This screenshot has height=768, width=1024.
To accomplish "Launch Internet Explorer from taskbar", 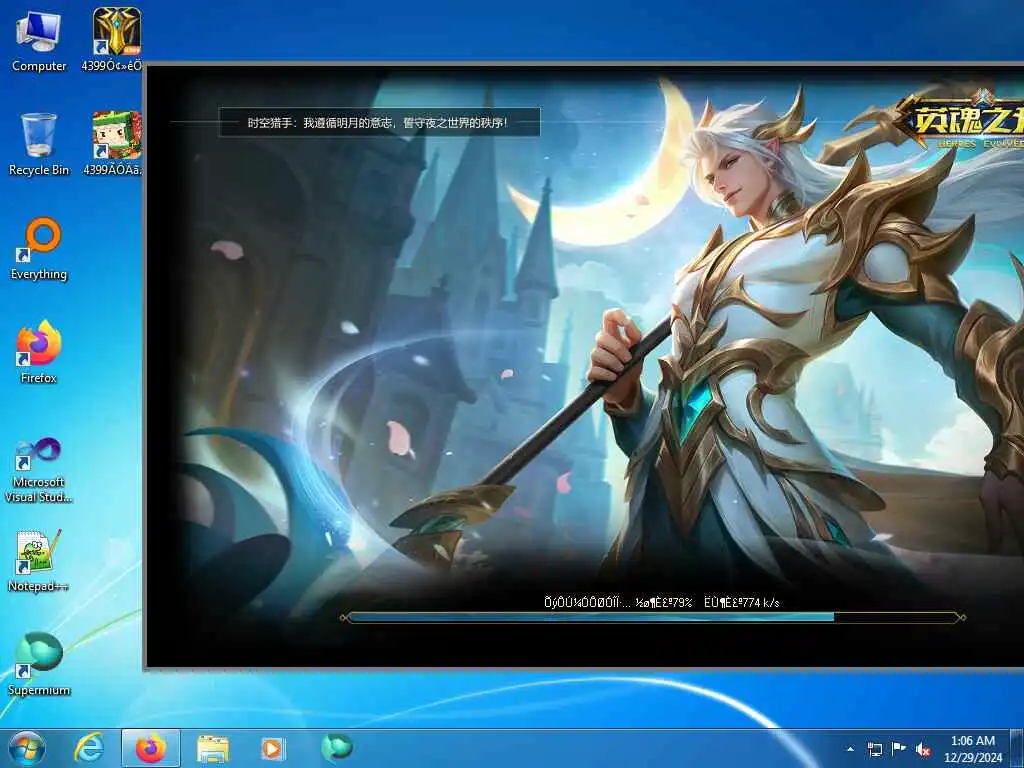I will [x=88, y=748].
